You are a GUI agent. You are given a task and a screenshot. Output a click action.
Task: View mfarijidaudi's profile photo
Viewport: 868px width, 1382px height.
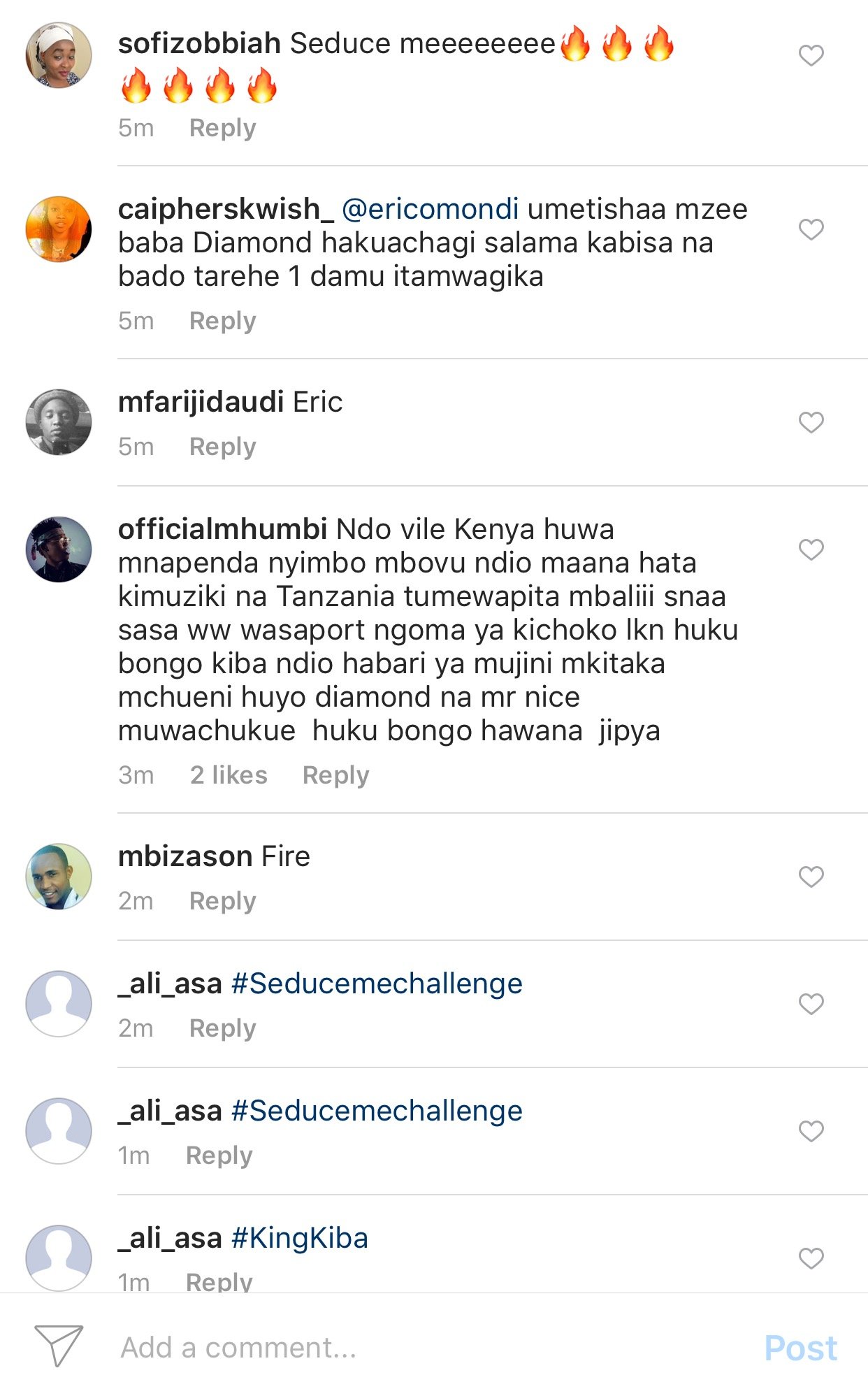pyautogui.click(x=59, y=422)
